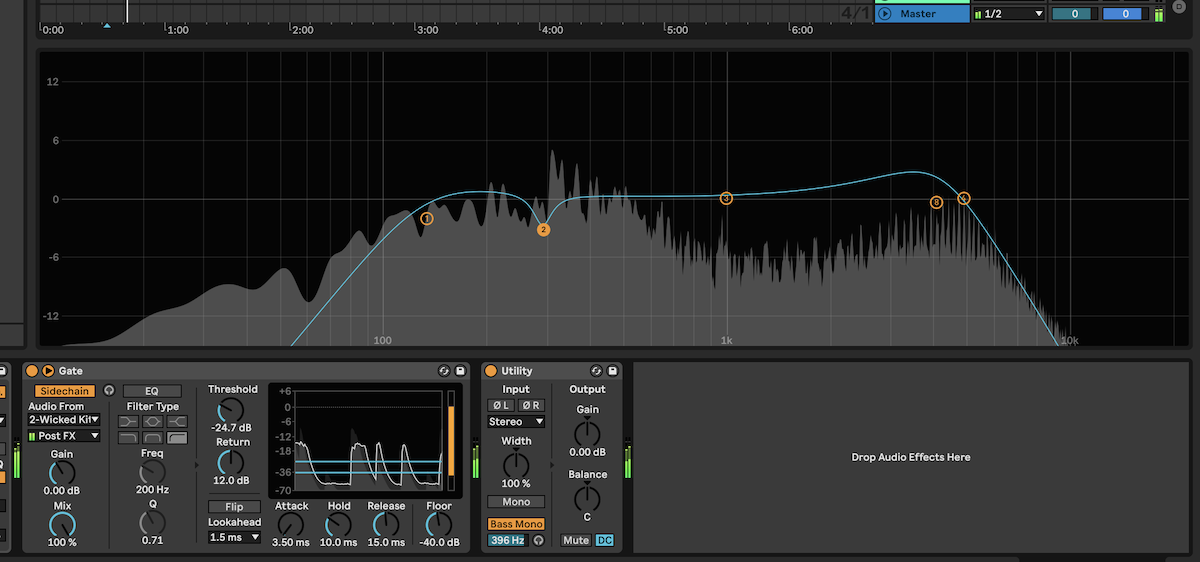Toggle the Gate Flip button
The width and height of the screenshot is (1200, 562).
point(233,507)
